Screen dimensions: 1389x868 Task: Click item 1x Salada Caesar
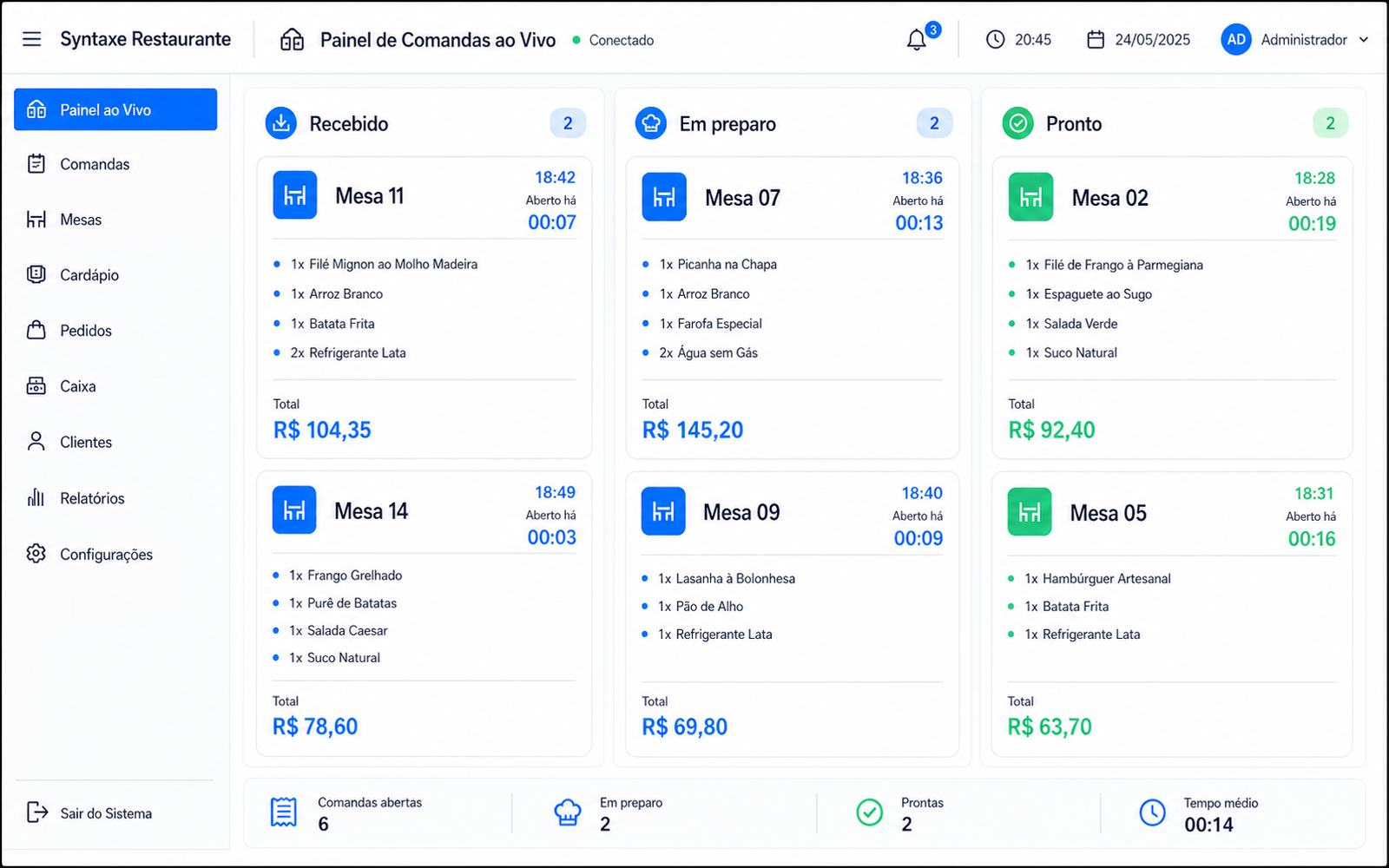(339, 630)
